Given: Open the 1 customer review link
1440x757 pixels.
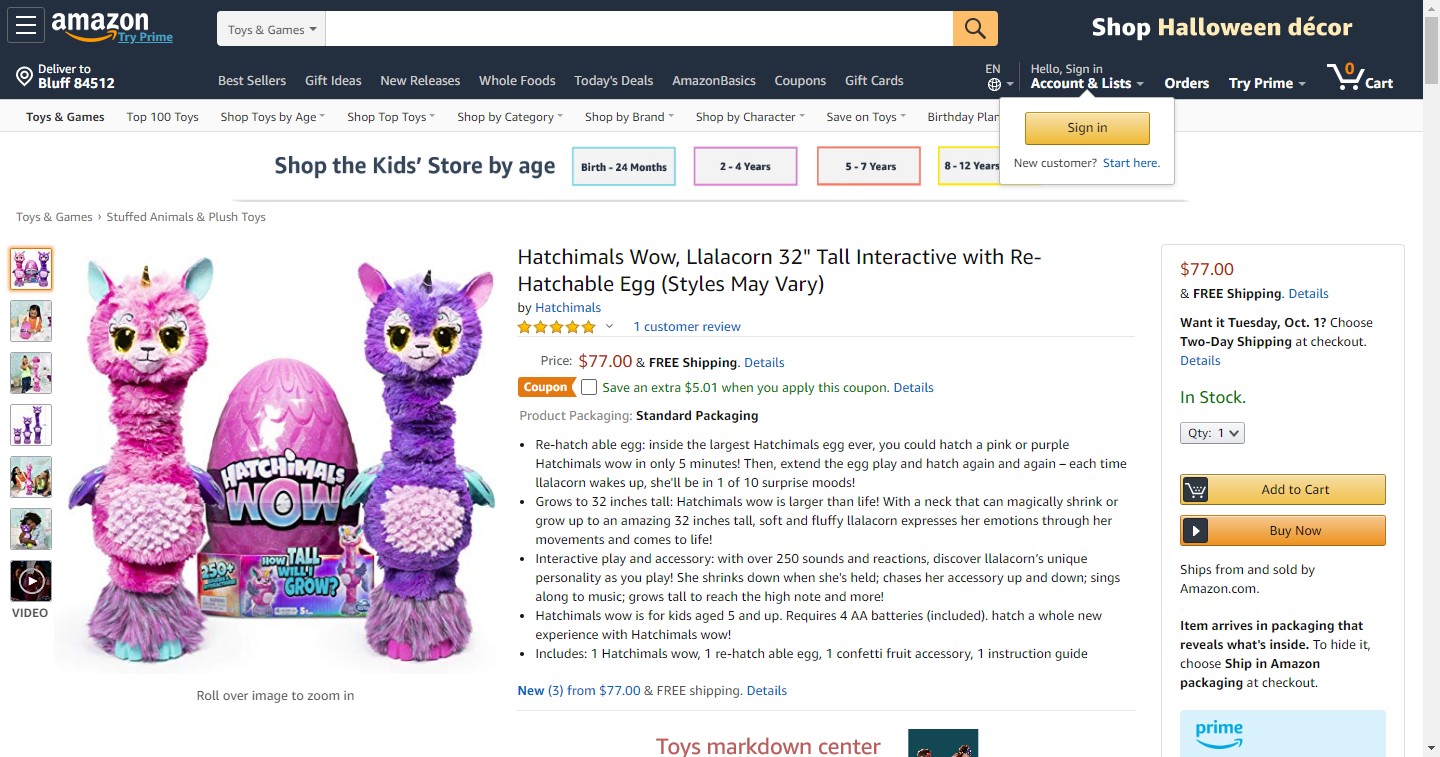Looking at the screenshot, I should [x=687, y=327].
